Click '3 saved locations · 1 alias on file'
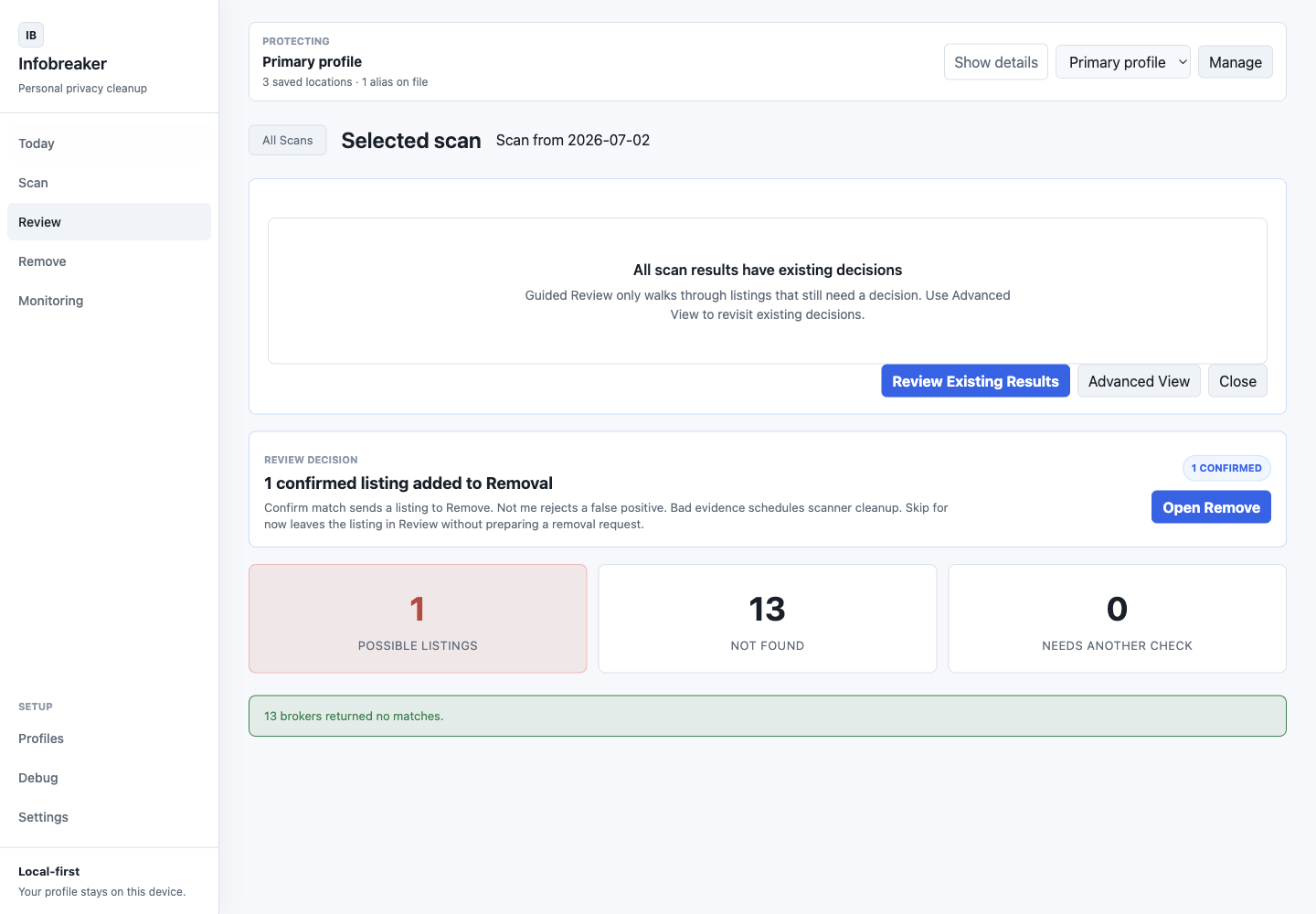Viewport: 1316px width, 914px height. click(345, 82)
